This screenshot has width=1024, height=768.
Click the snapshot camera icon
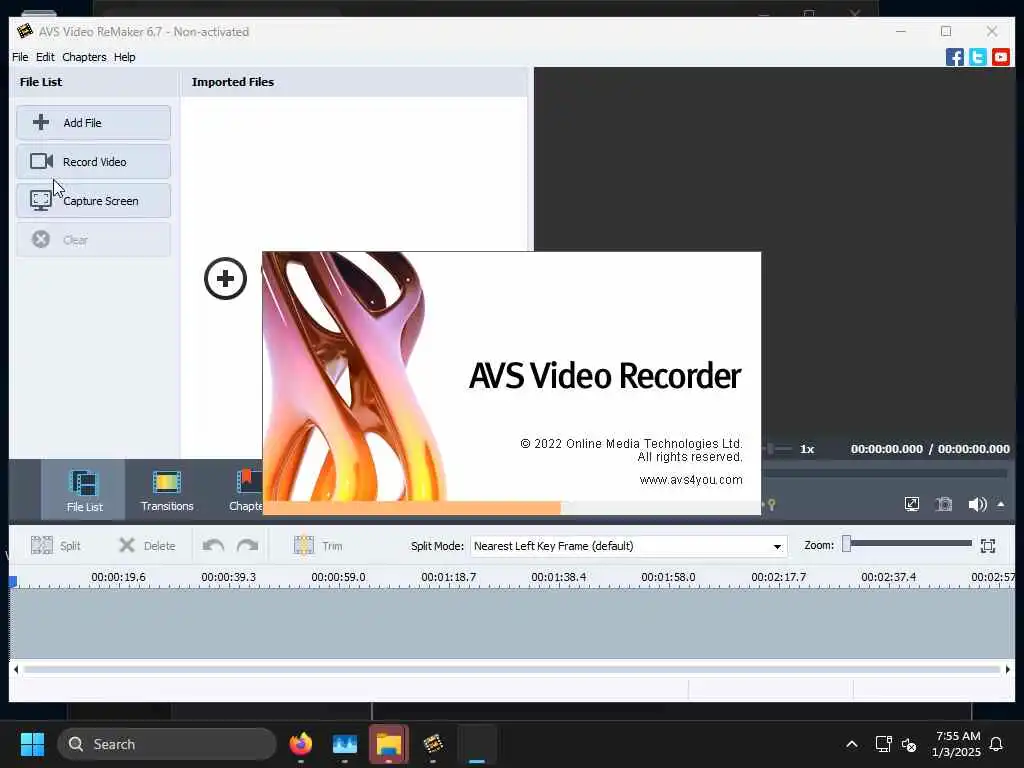coord(944,504)
